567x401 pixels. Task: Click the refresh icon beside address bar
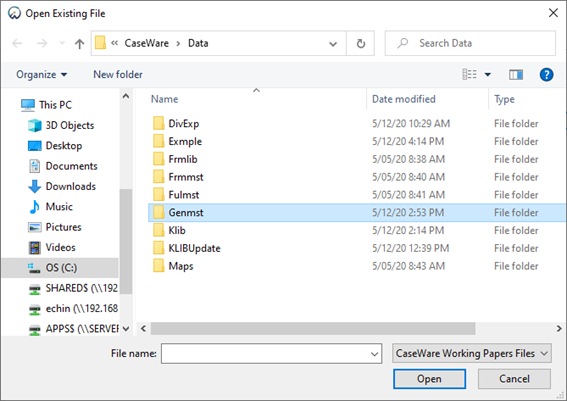tap(361, 43)
